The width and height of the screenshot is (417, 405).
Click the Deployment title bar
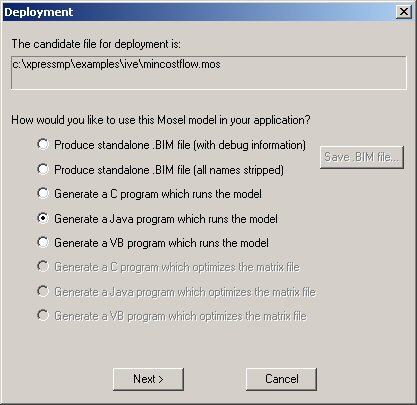click(x=200, y=12)
